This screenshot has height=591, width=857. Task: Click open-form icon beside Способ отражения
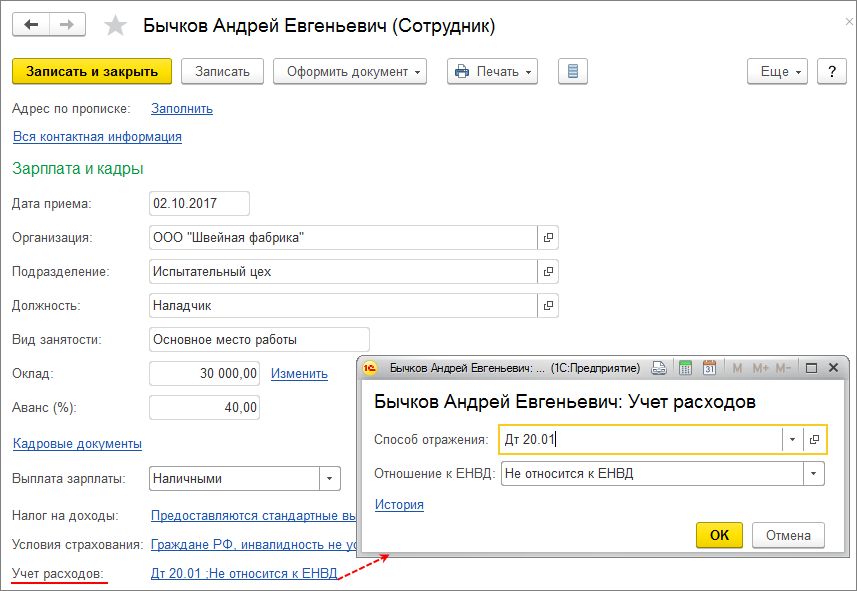(x=815, y=439)
